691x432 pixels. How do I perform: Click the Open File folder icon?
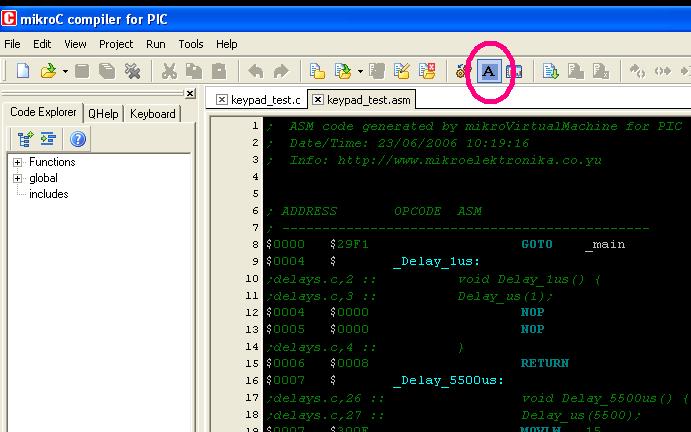(x=48, y=71)
